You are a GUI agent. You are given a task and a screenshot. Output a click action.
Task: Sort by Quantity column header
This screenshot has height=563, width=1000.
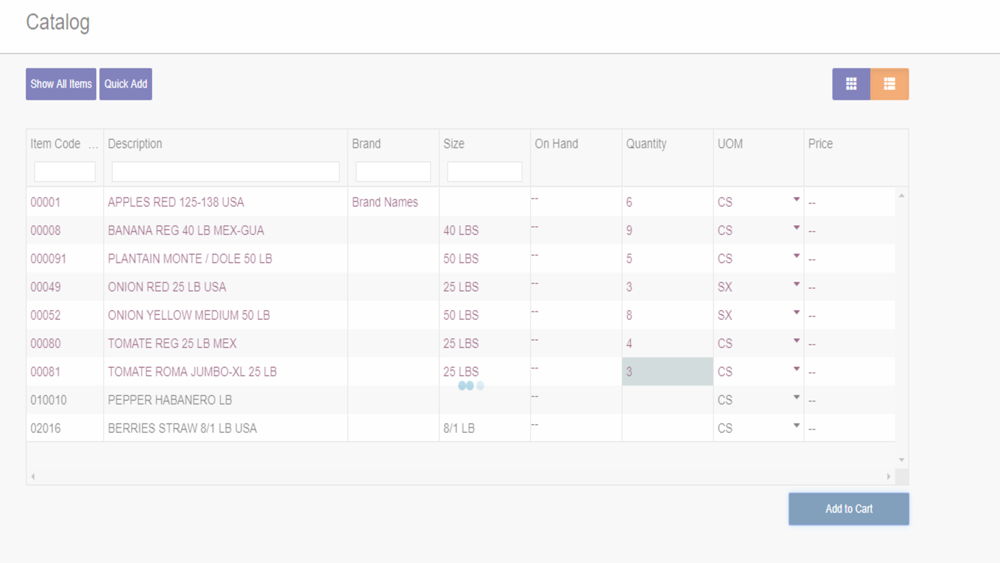click(x=646, y=144)
